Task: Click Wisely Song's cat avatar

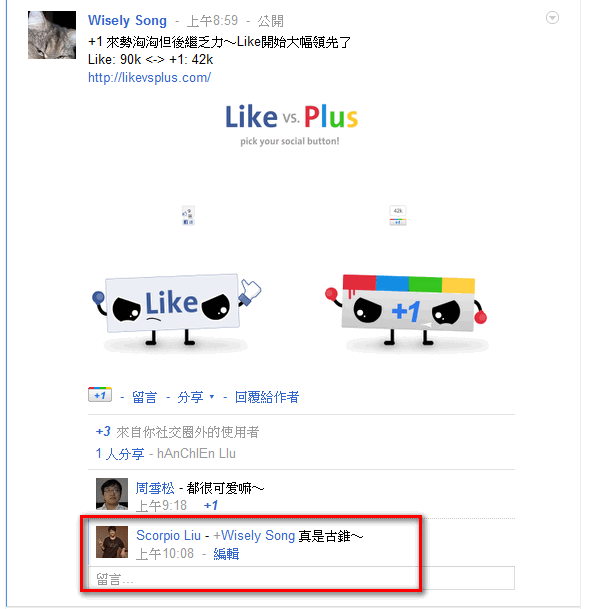Action: [52, 35]
